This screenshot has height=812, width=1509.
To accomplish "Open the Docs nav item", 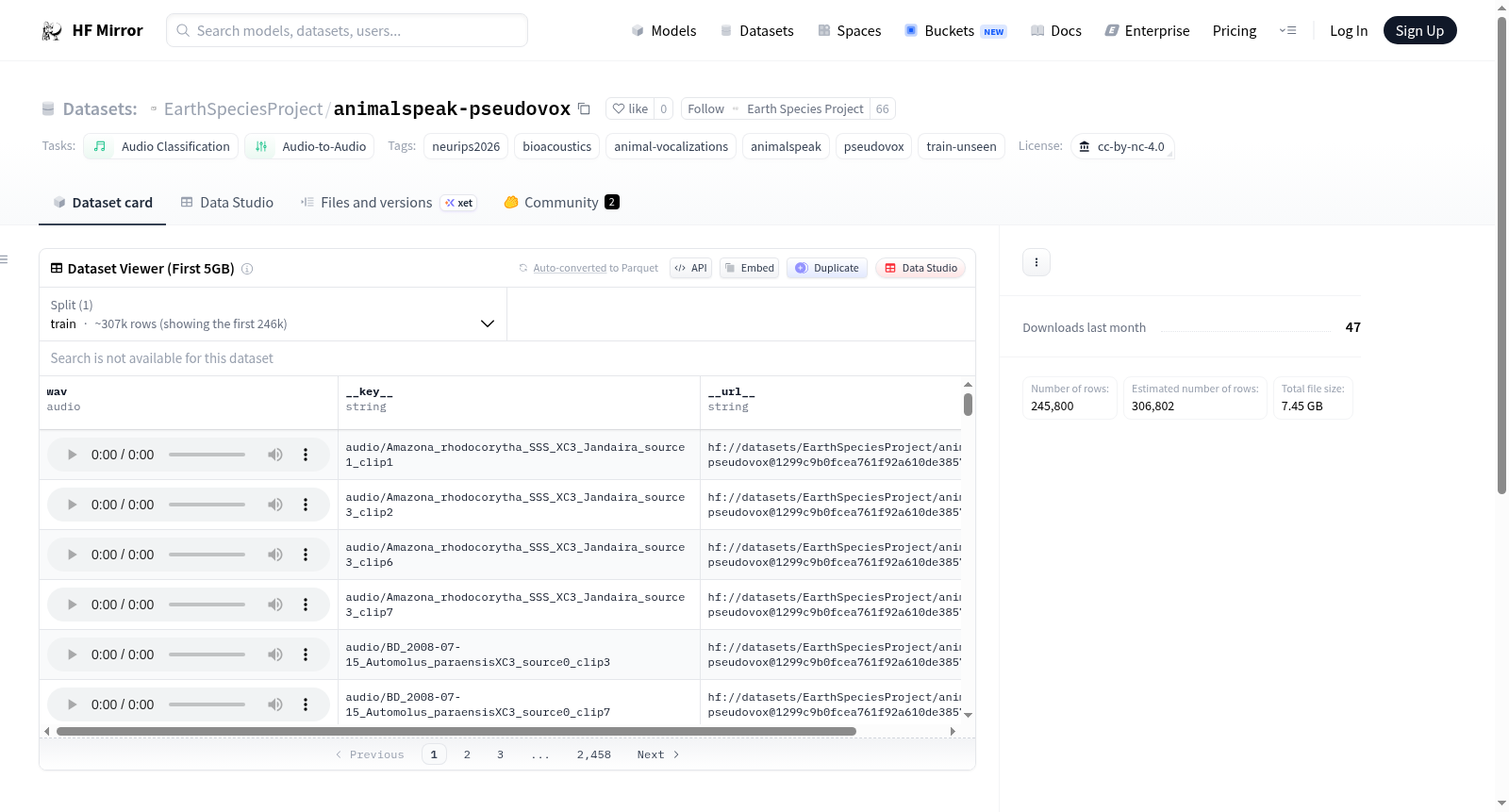I will coord(1056,31).
